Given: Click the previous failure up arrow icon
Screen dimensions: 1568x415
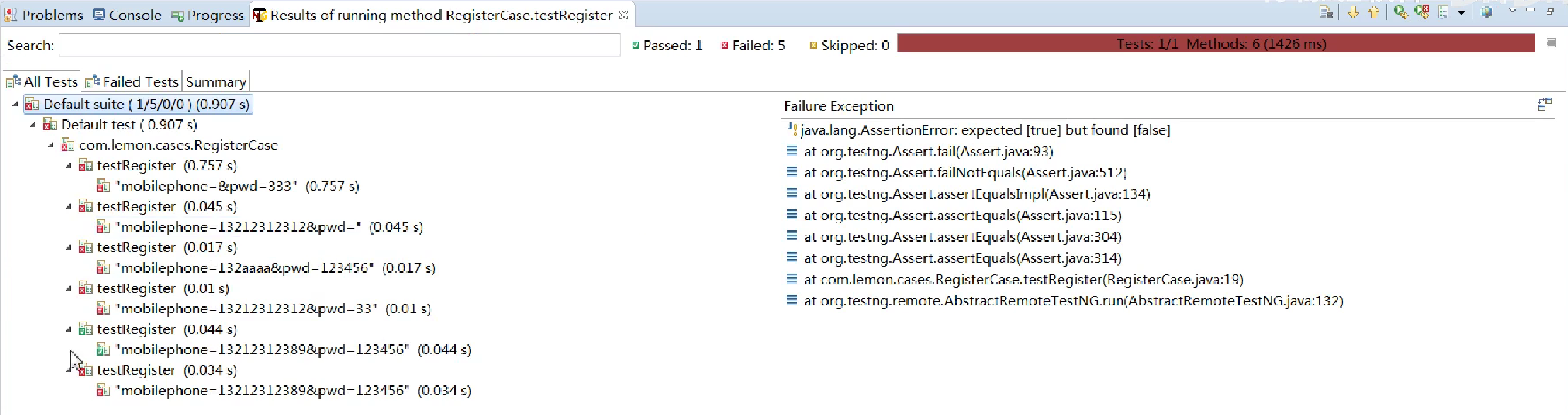Looking at the screenshot, I should 1373,12.
